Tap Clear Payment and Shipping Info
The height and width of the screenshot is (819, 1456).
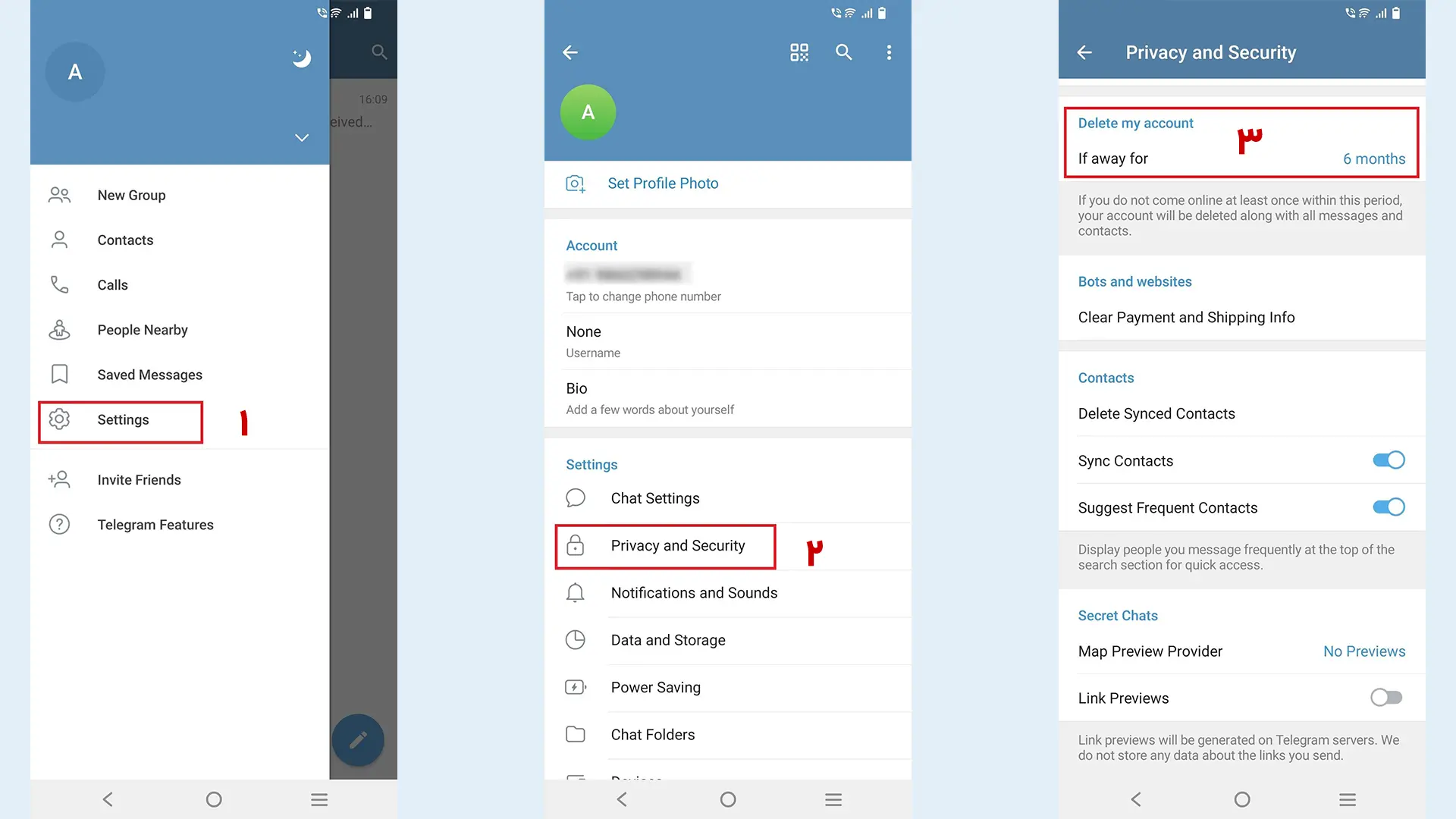point(1186,317)
